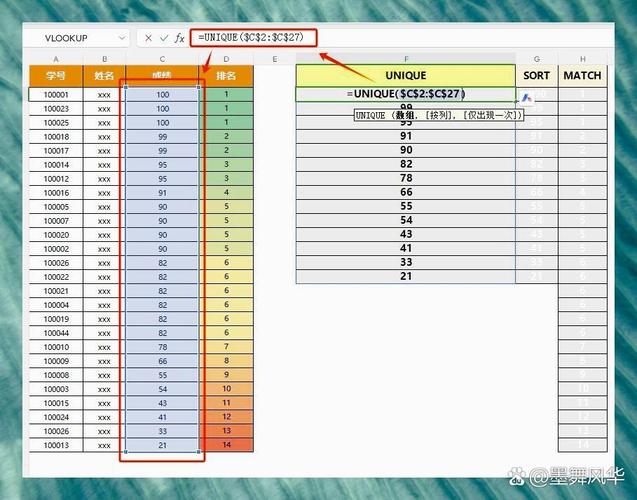Click the yellow UNIQUE header cell
The image size is (637, 500).
(406, 75)
